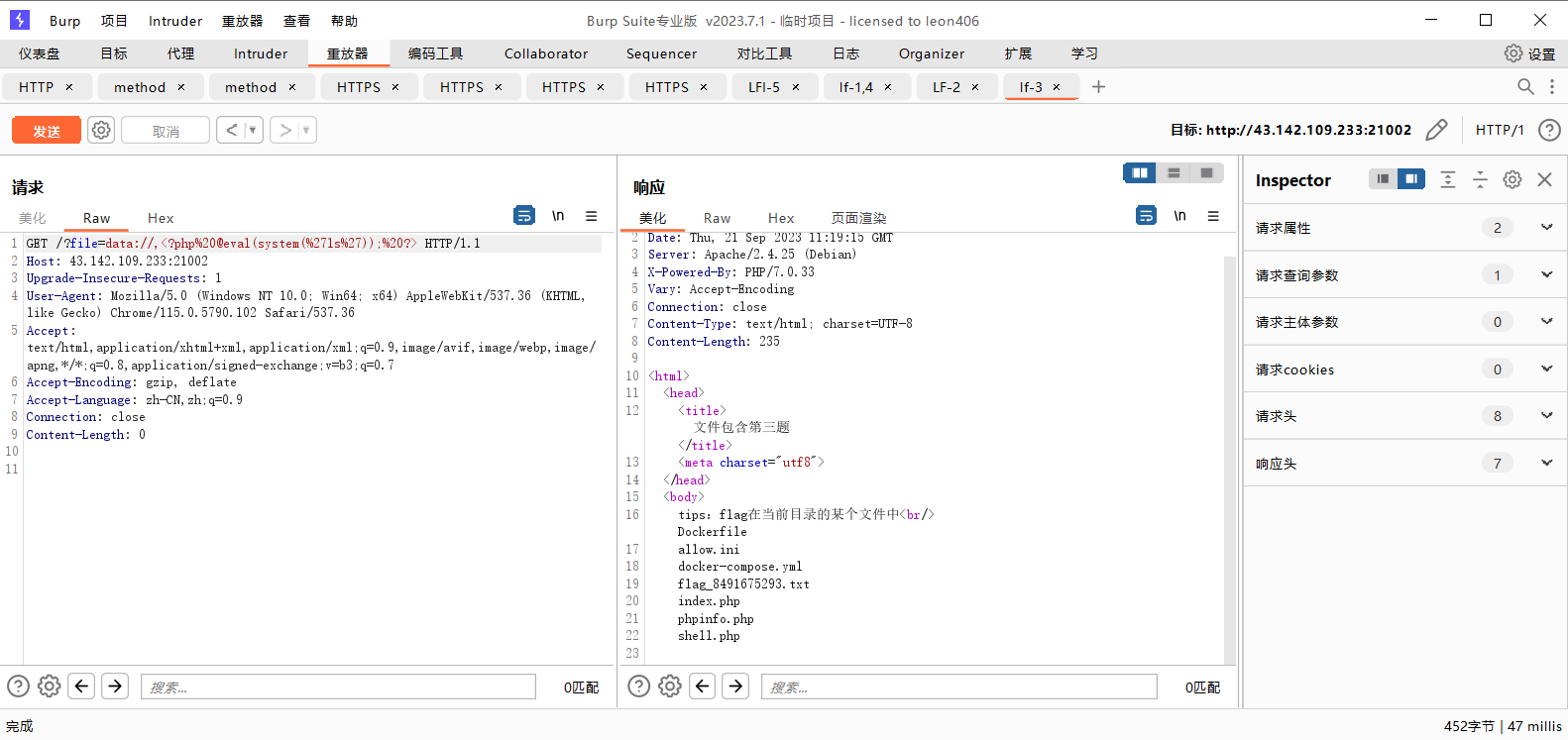
Task: Go to next request history arrow
Action: (x=284, y=130)
